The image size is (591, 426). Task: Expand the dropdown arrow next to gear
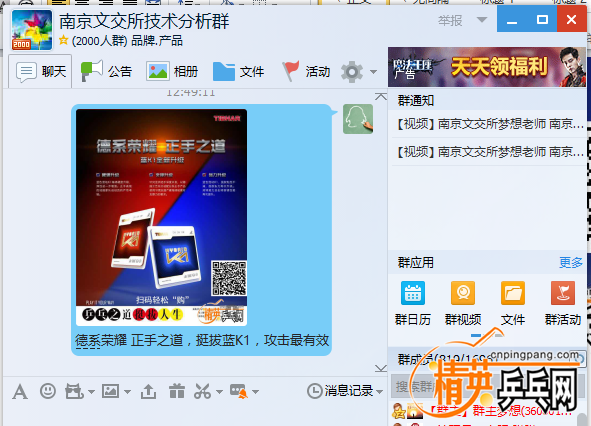[x=373, y=72]
